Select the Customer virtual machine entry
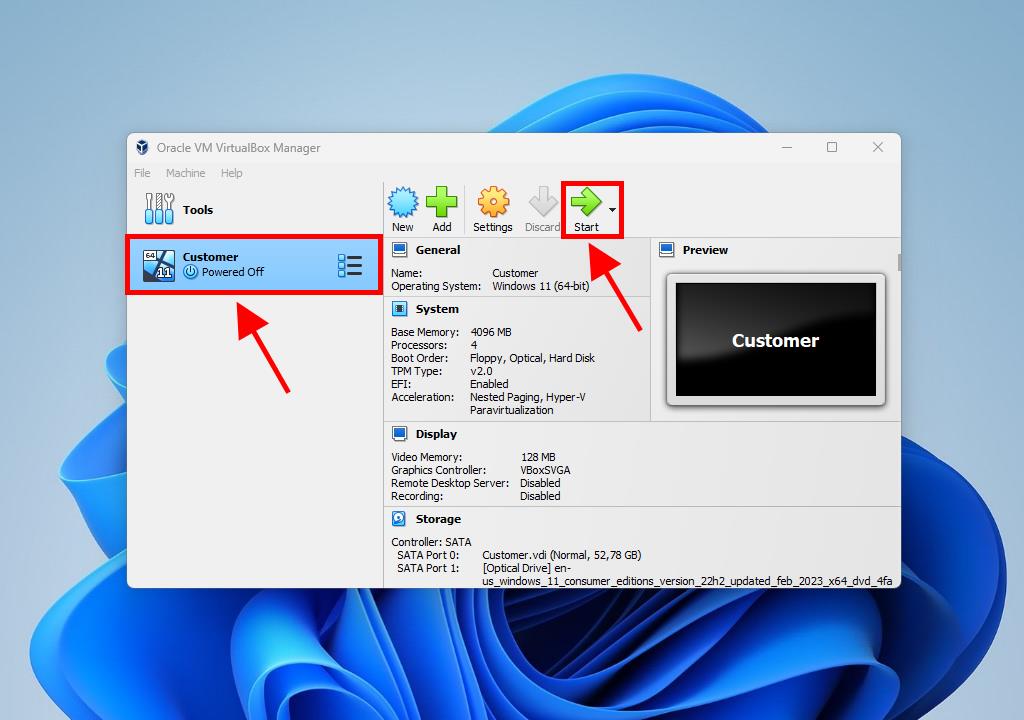 tap(240, 265)
